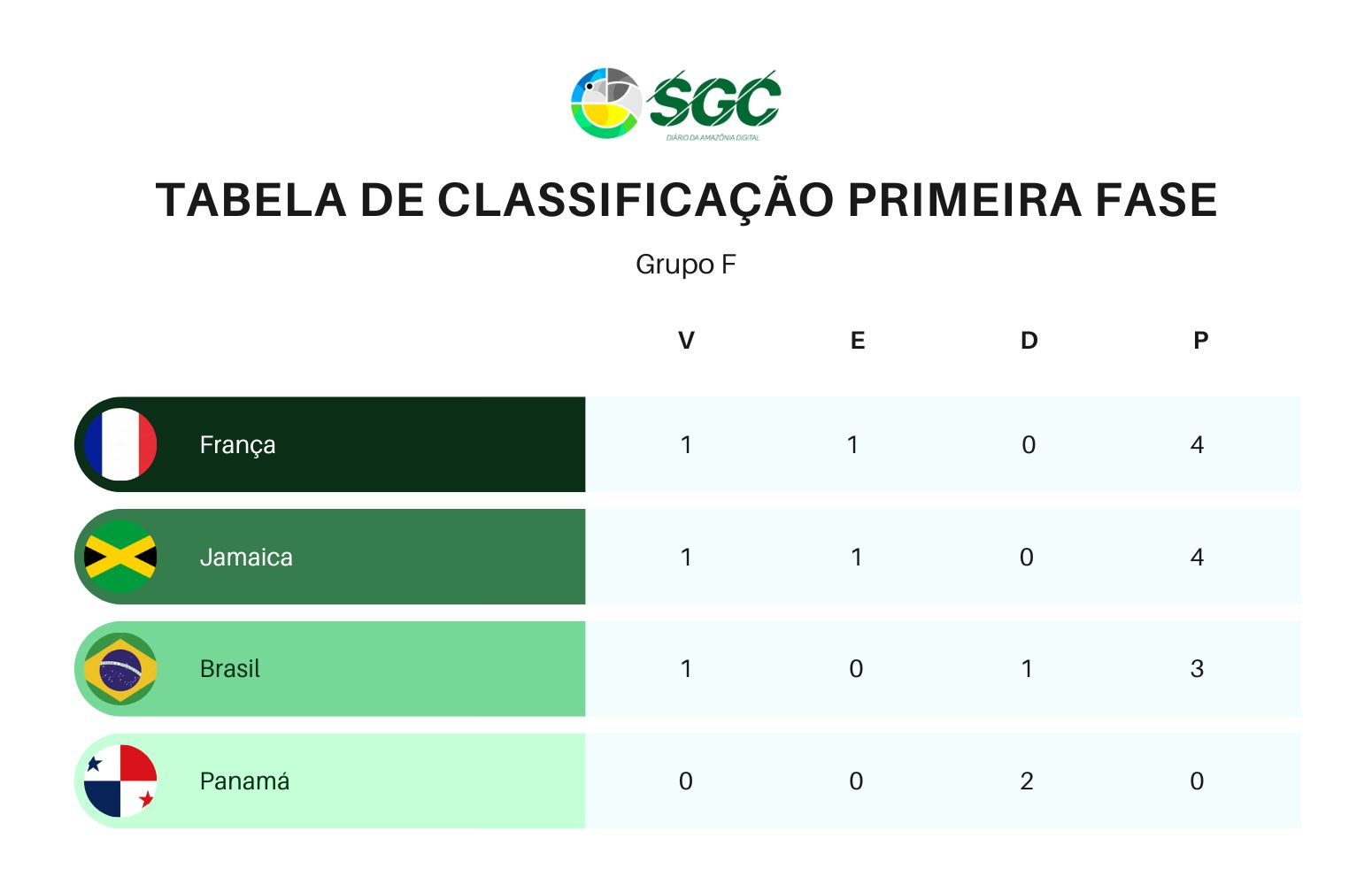Select the Panamá team name
The image size is (1372, 885).
[x=244, y=781]
